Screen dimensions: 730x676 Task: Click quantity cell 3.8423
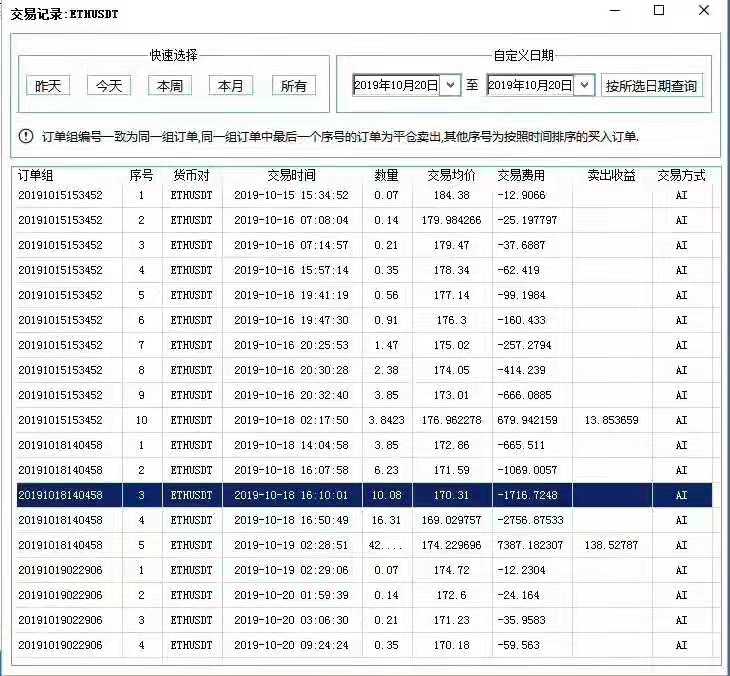[x=386, y=420]
